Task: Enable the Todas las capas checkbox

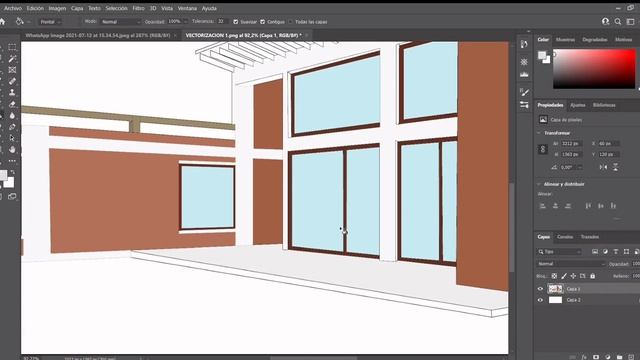Action: [x=290, y=22]
